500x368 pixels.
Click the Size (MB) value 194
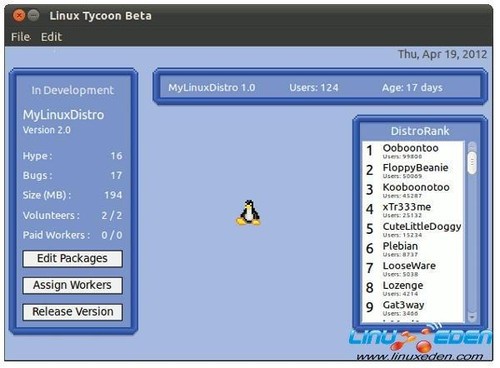[113, 195]
